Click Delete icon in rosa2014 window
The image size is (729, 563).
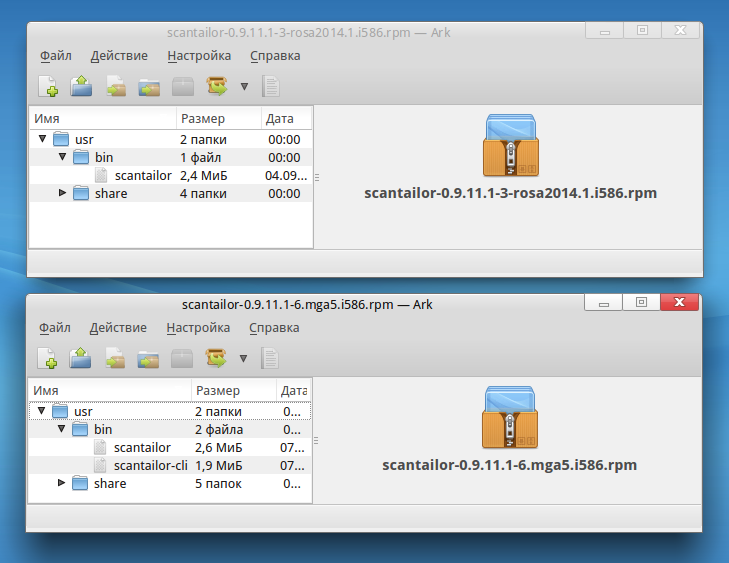pos(183,86)
